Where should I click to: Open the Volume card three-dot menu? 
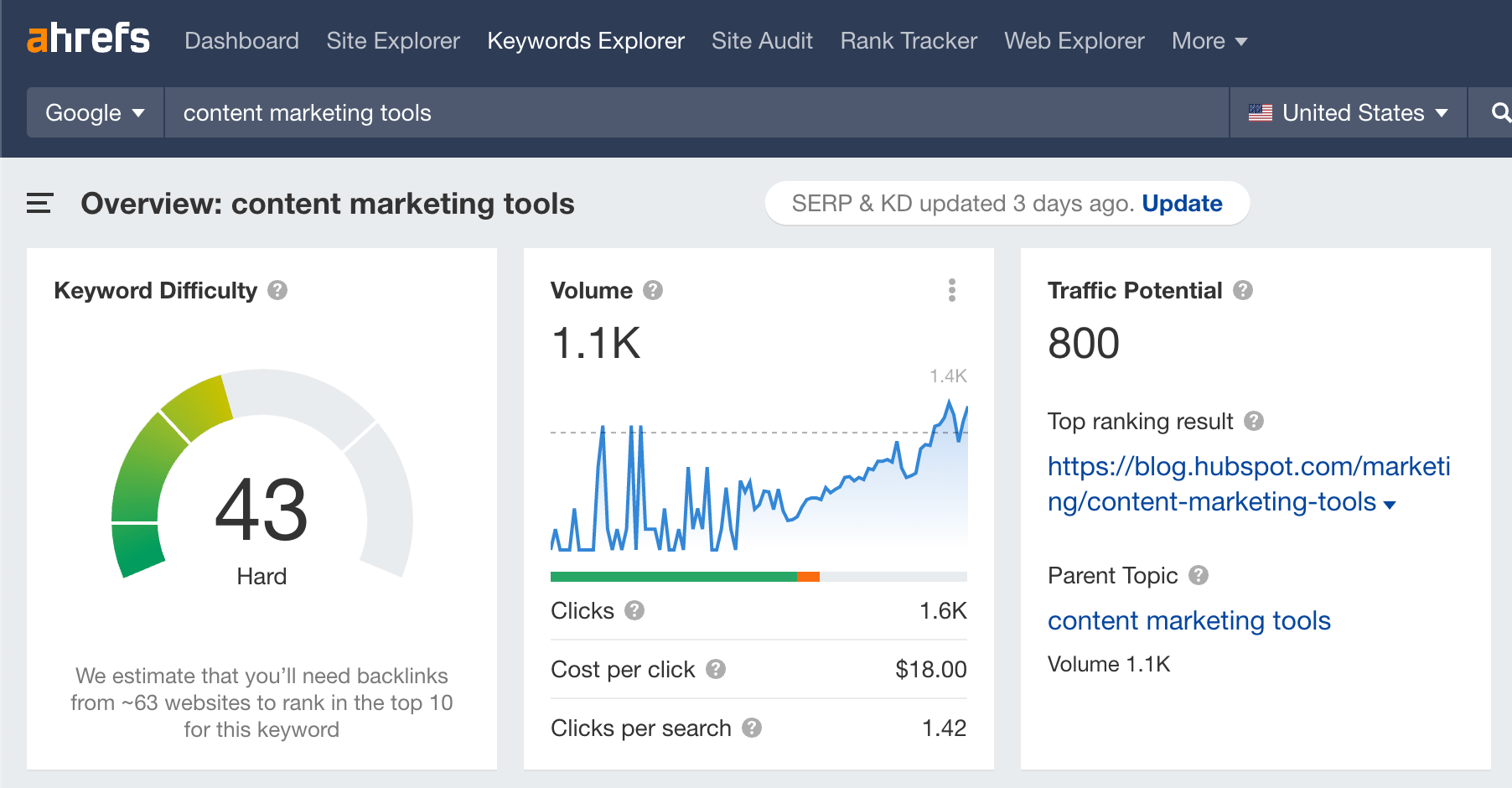pos(951,290)
